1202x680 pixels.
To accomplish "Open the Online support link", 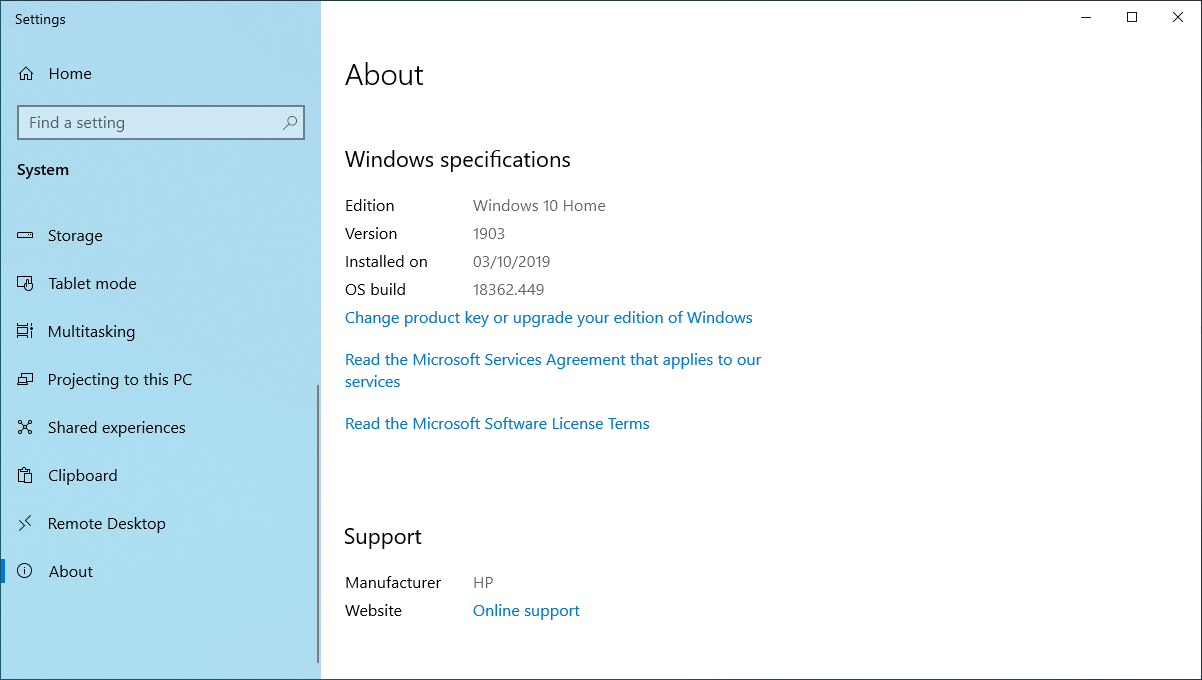I will coord(526,610).
